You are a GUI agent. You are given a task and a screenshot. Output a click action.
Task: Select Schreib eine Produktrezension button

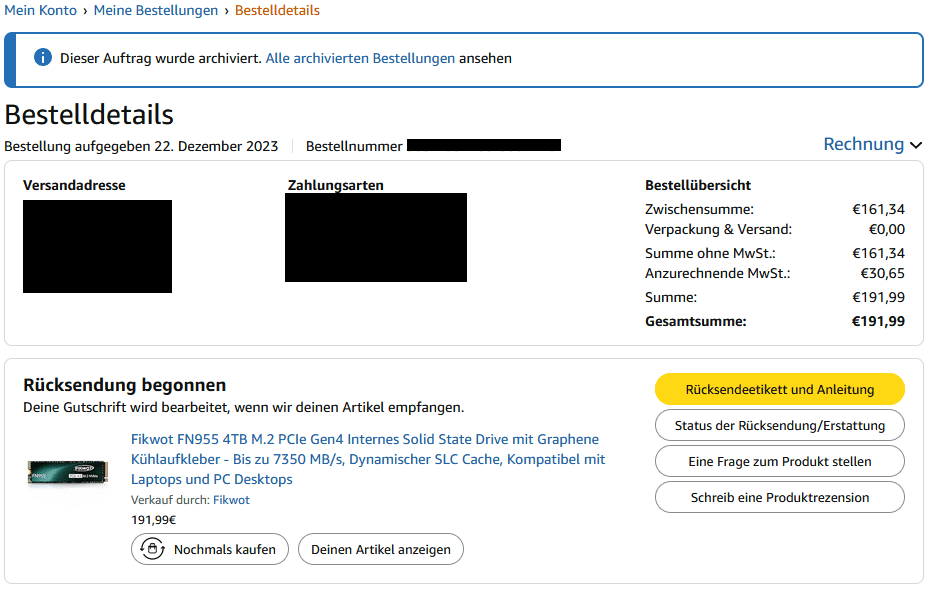pos(779,497)
